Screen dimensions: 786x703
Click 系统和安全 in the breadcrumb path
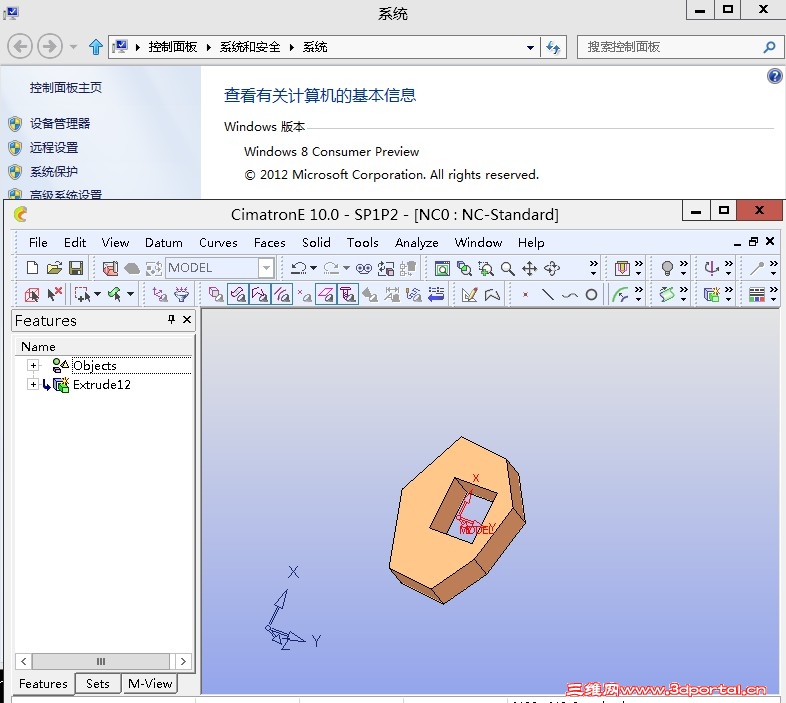[250, 47]
